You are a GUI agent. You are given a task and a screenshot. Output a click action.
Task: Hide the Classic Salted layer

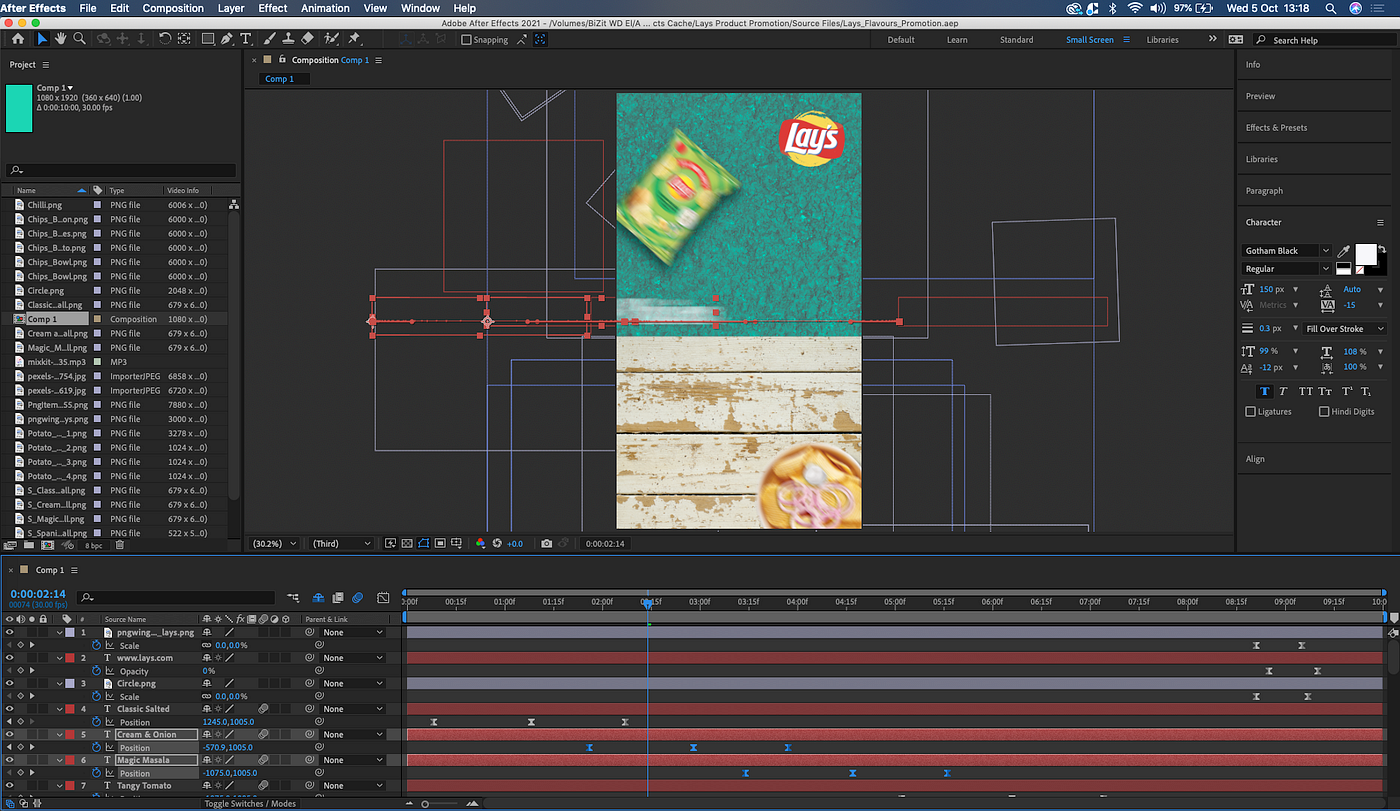(x=10, y=709)
